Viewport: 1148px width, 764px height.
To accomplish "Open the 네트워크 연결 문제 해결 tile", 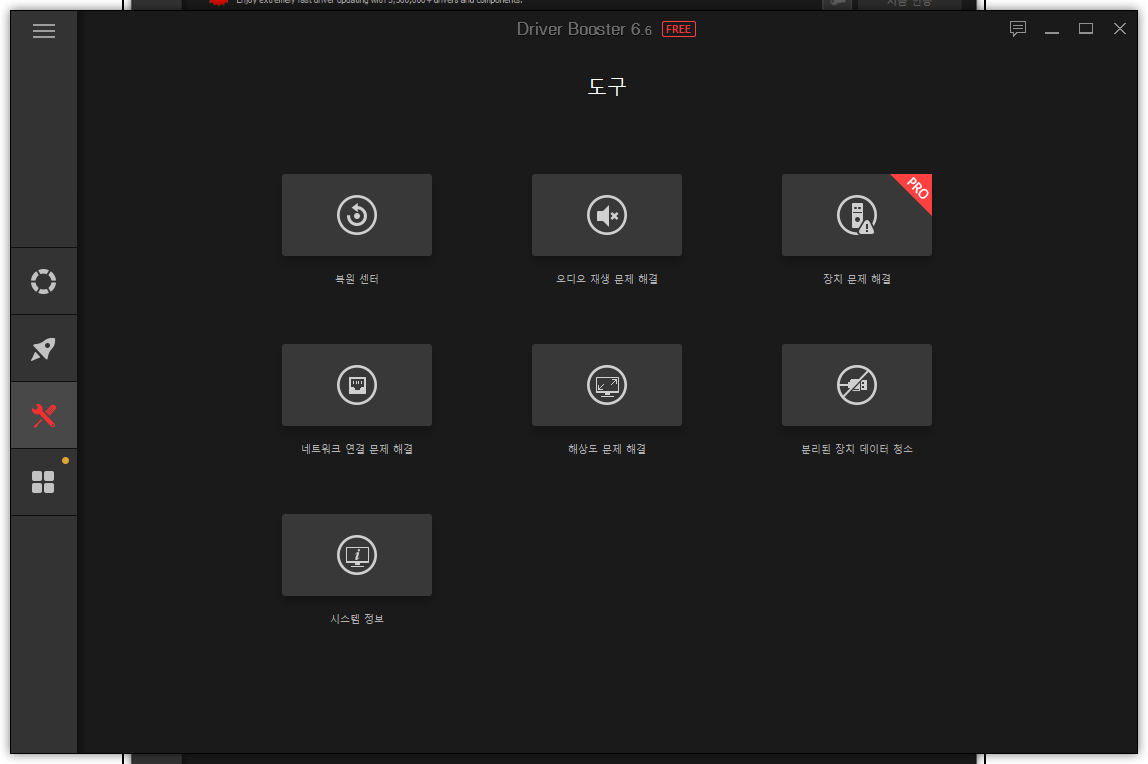I will pyautogui.click(x=357, y=385).
